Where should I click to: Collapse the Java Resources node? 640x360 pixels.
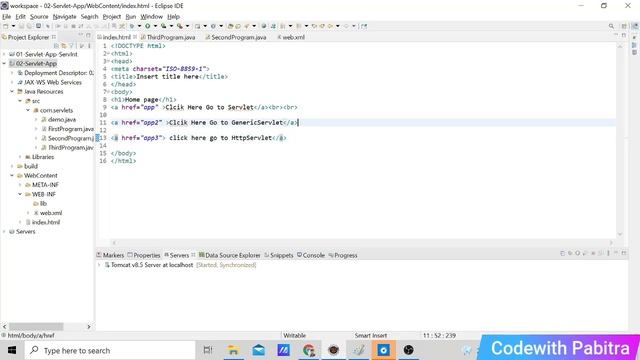(12, 92)
